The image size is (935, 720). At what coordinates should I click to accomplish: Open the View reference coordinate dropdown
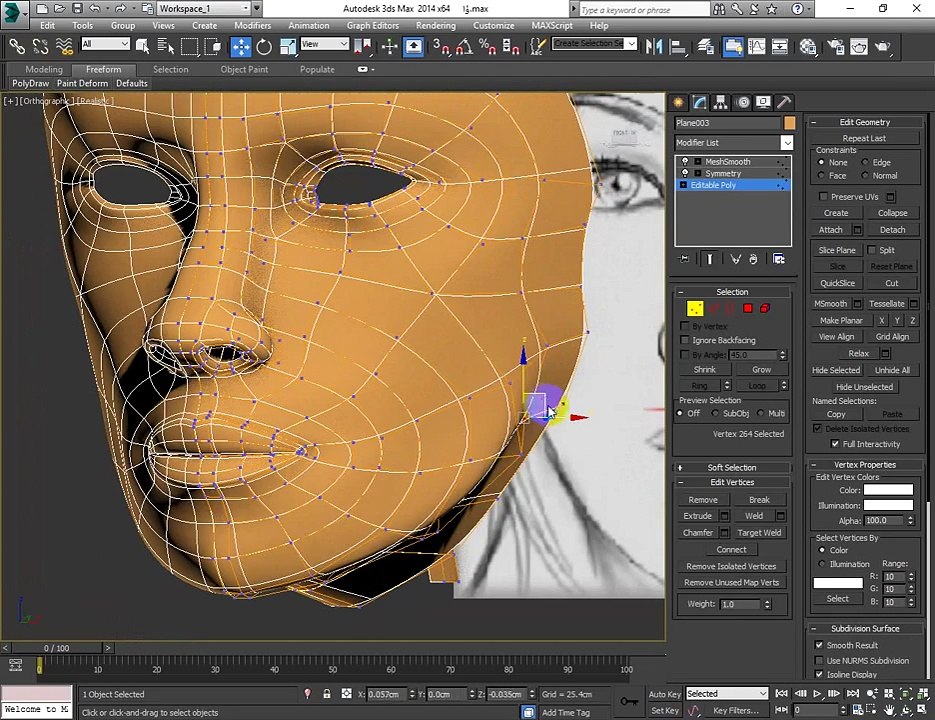click(324, 44)
